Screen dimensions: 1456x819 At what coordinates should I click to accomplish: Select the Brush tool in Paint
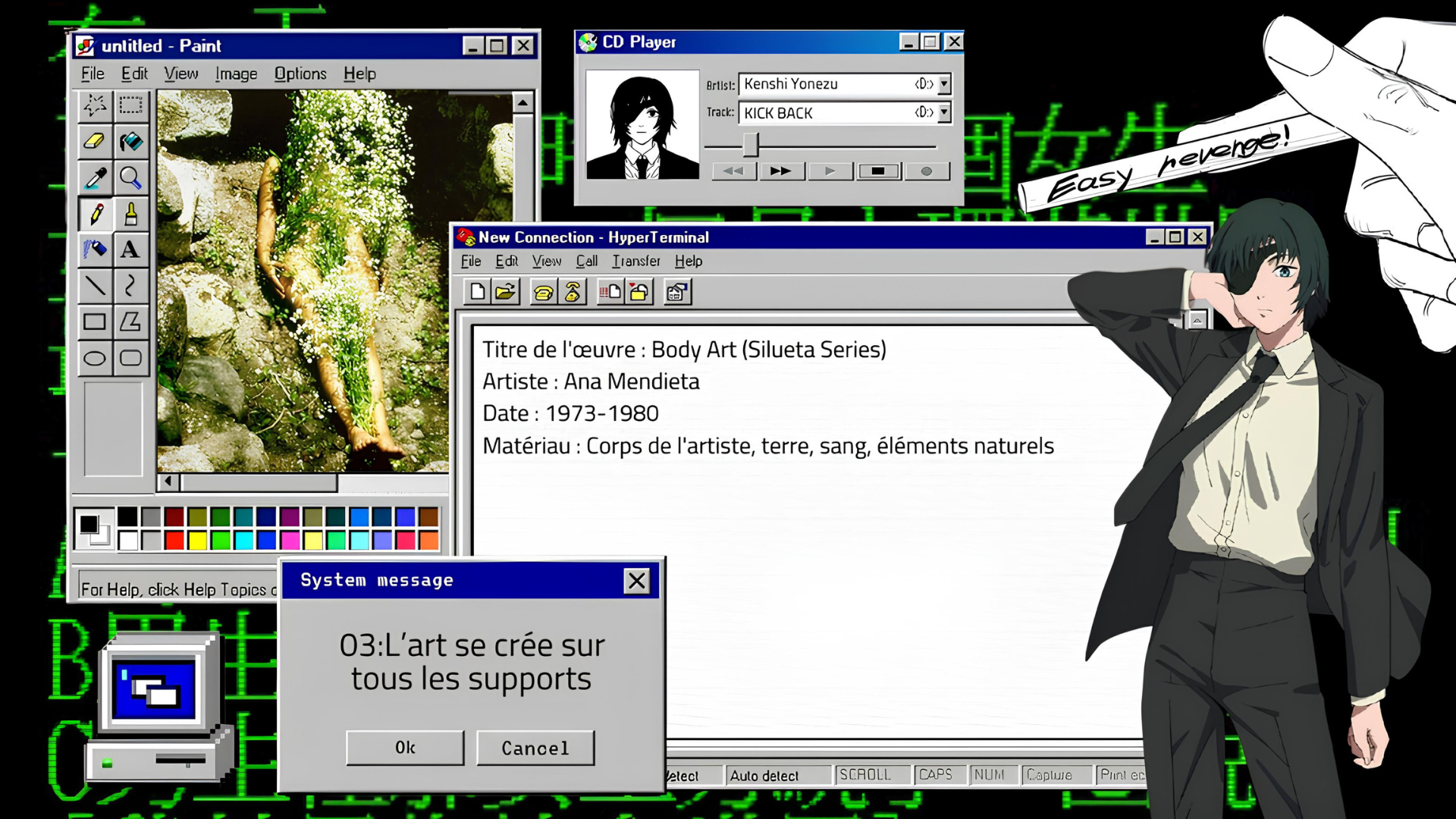[x=130, y=214]
